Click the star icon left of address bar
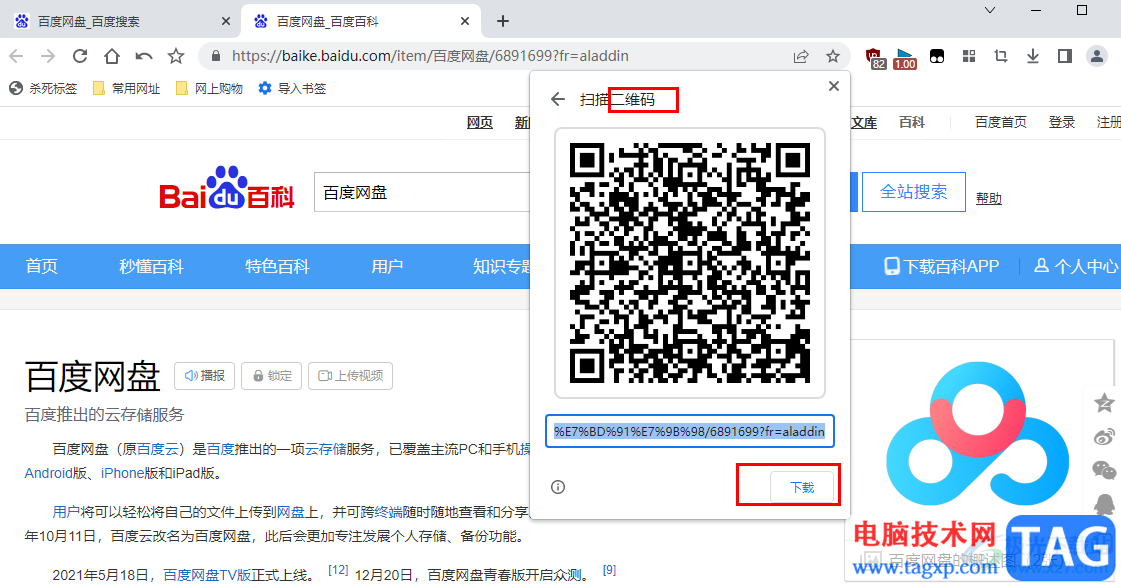1121x584 pixels. tap(176, 56)
